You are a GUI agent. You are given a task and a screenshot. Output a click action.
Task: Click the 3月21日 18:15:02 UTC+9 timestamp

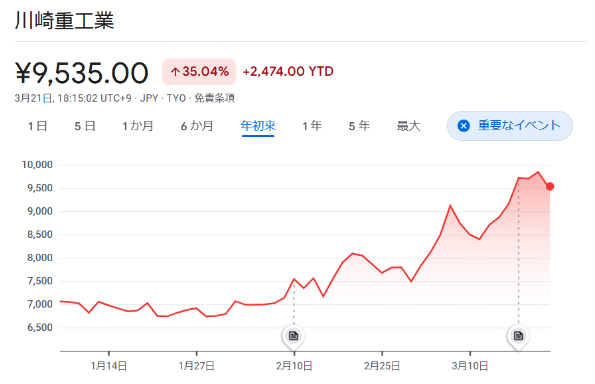[x=73, y=98]
